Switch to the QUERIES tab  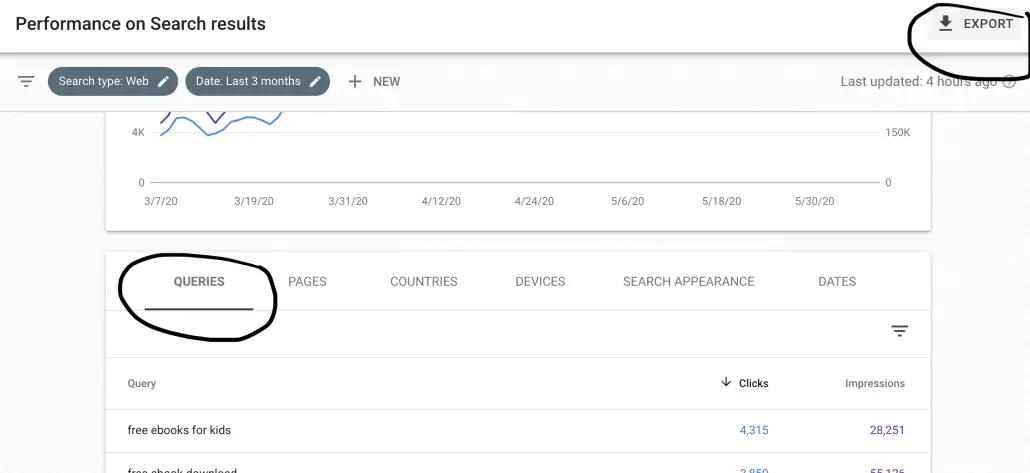click(x=199, y=282)
